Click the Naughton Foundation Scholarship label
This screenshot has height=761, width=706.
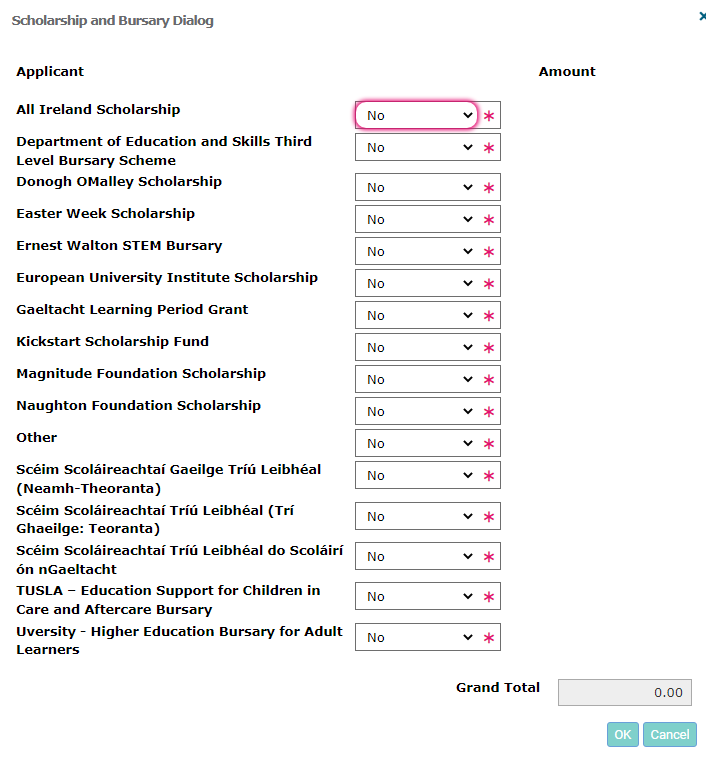[x=139, y=406]
